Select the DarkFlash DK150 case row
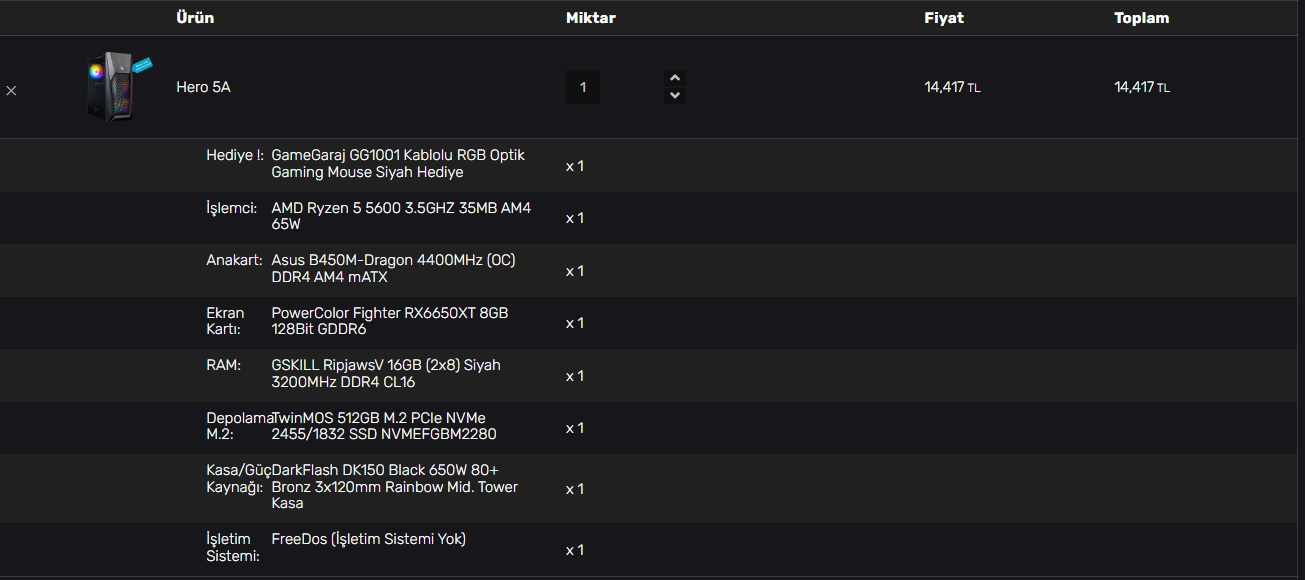The width and height of the screenshot is (1305, 580). point(652,488)
